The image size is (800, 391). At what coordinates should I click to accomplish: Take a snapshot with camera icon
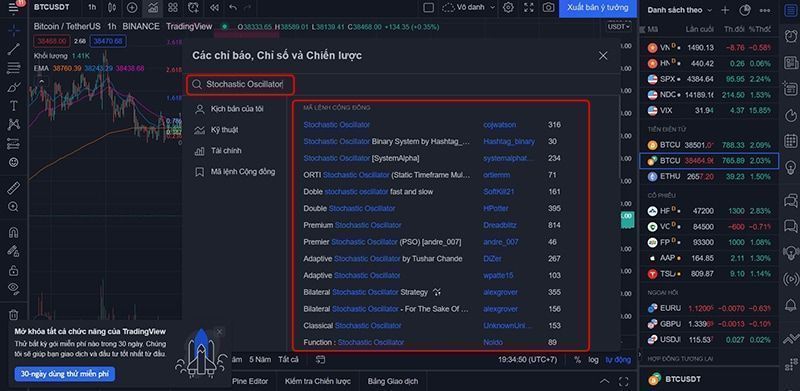(x=548, y=8)
